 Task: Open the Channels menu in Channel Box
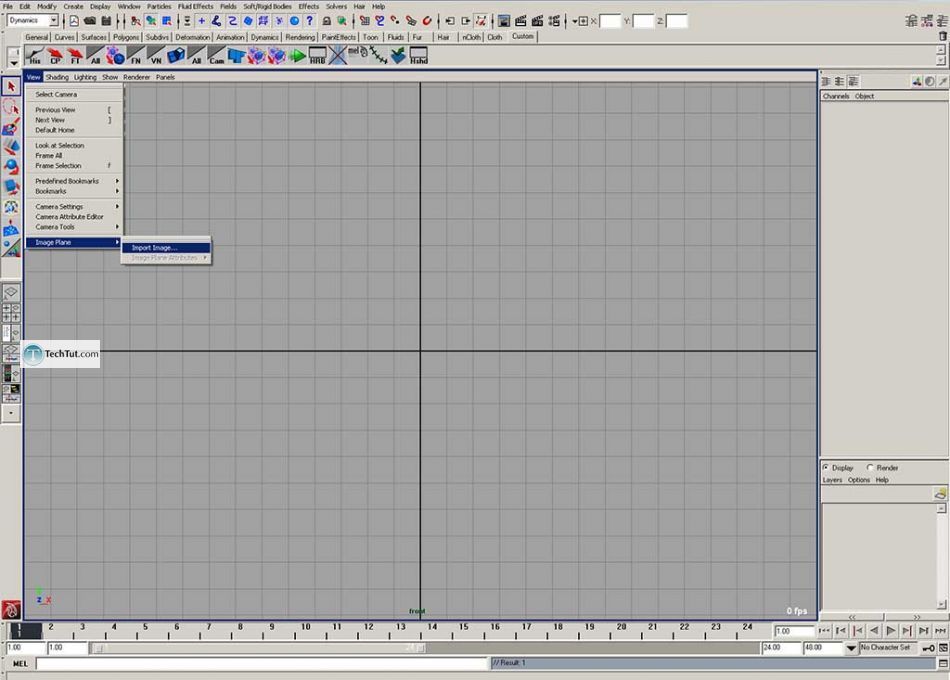pos(835,96)
